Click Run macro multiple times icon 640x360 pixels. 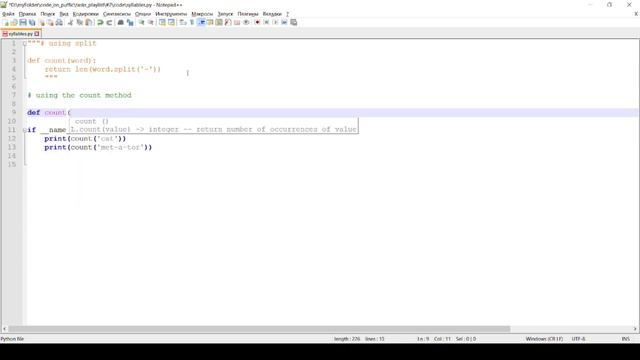pyautogui.click(x=284, y=22)
